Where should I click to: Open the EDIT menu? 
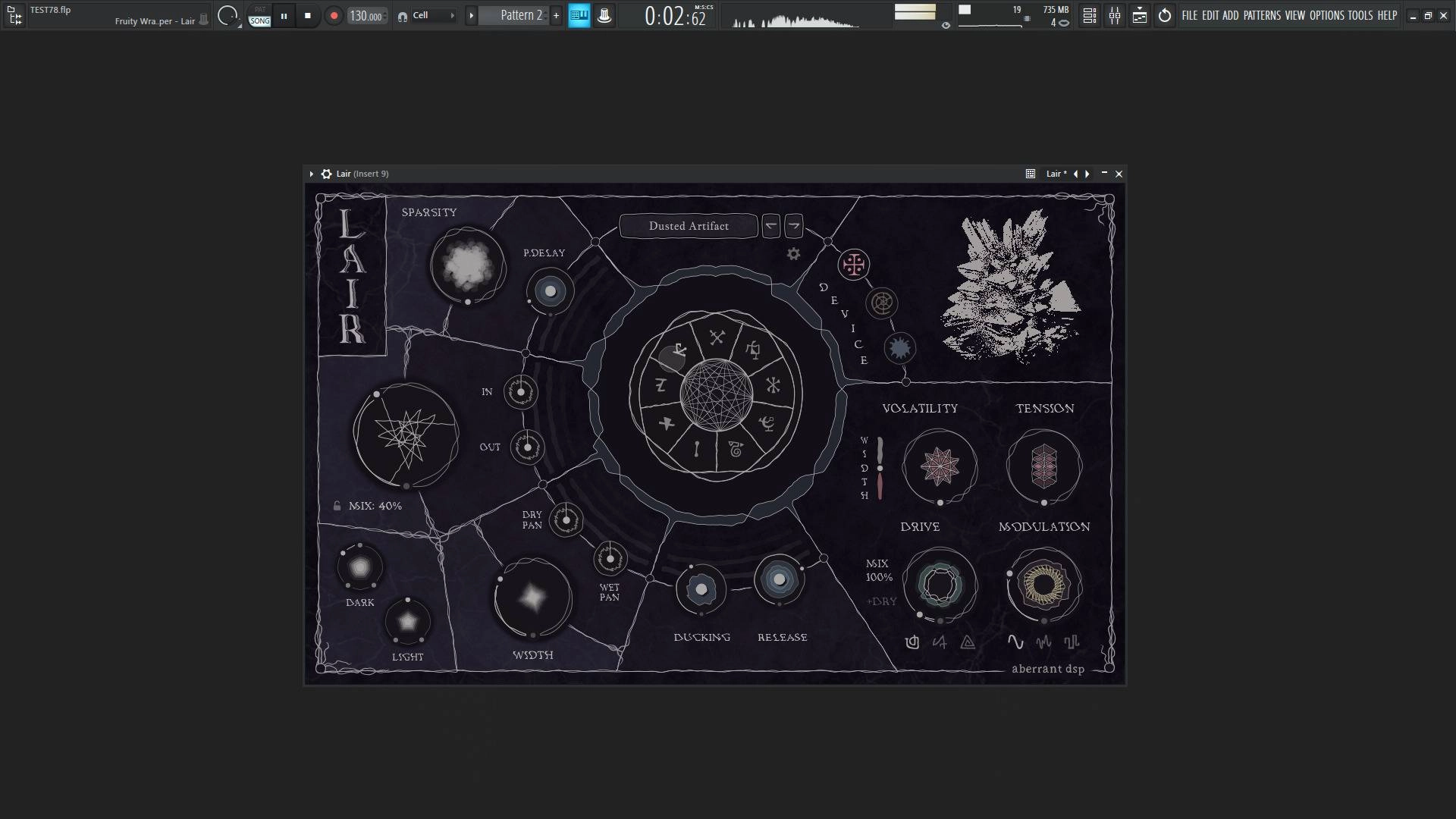click(1210, 15)
